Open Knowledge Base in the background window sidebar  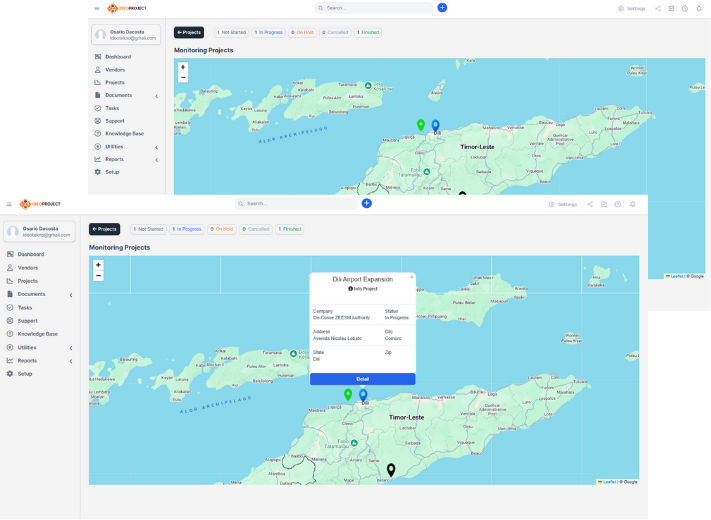(x=124, y=133)
